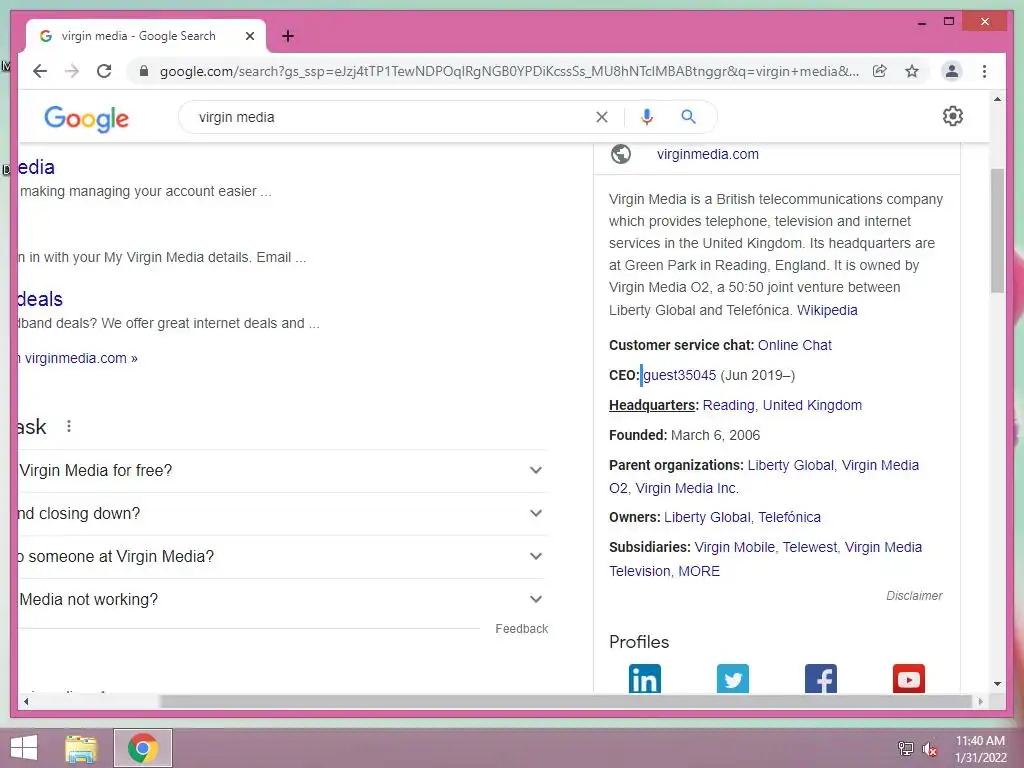
Task: Open virginmedia.com link in knowledge panel
Action: pyautogui.click(x=708, y=154)
